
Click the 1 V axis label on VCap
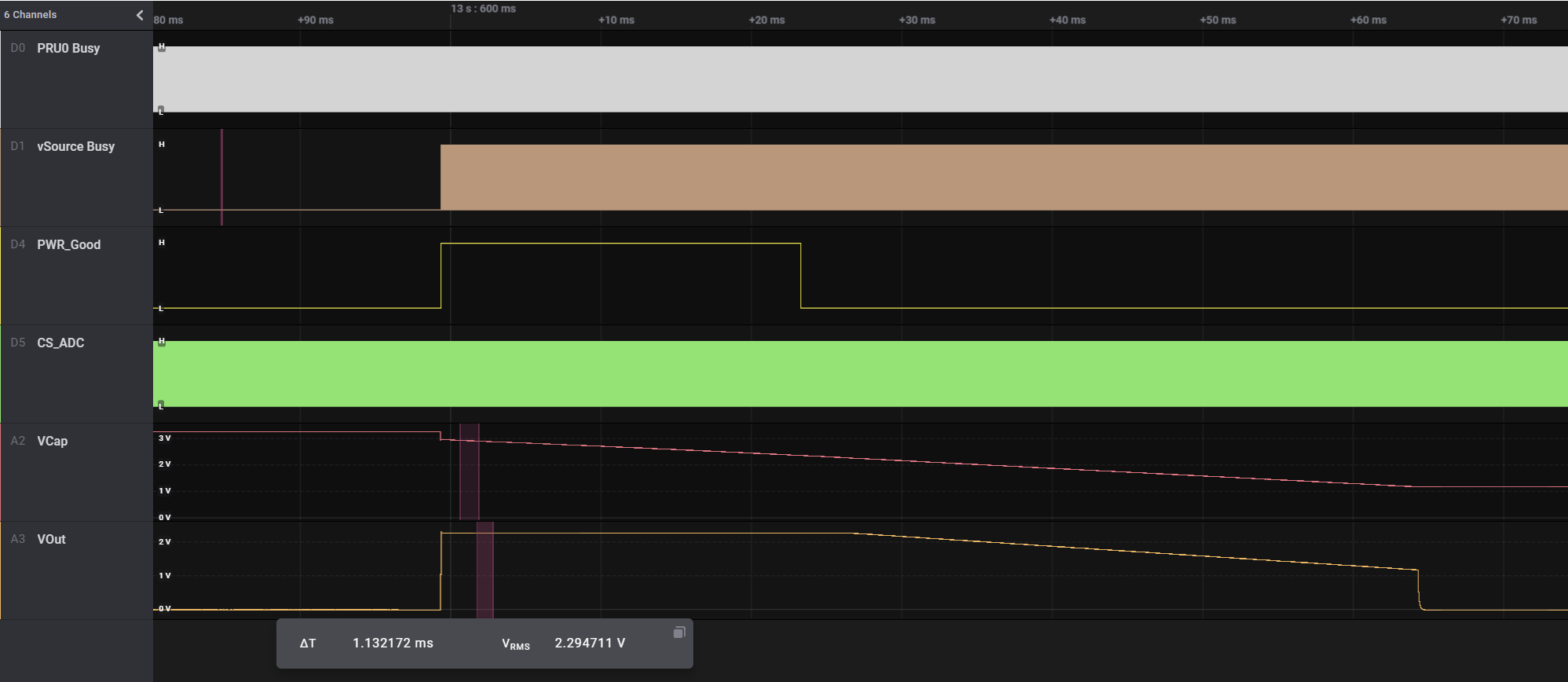pyautogui.click(x=165, y=491)
